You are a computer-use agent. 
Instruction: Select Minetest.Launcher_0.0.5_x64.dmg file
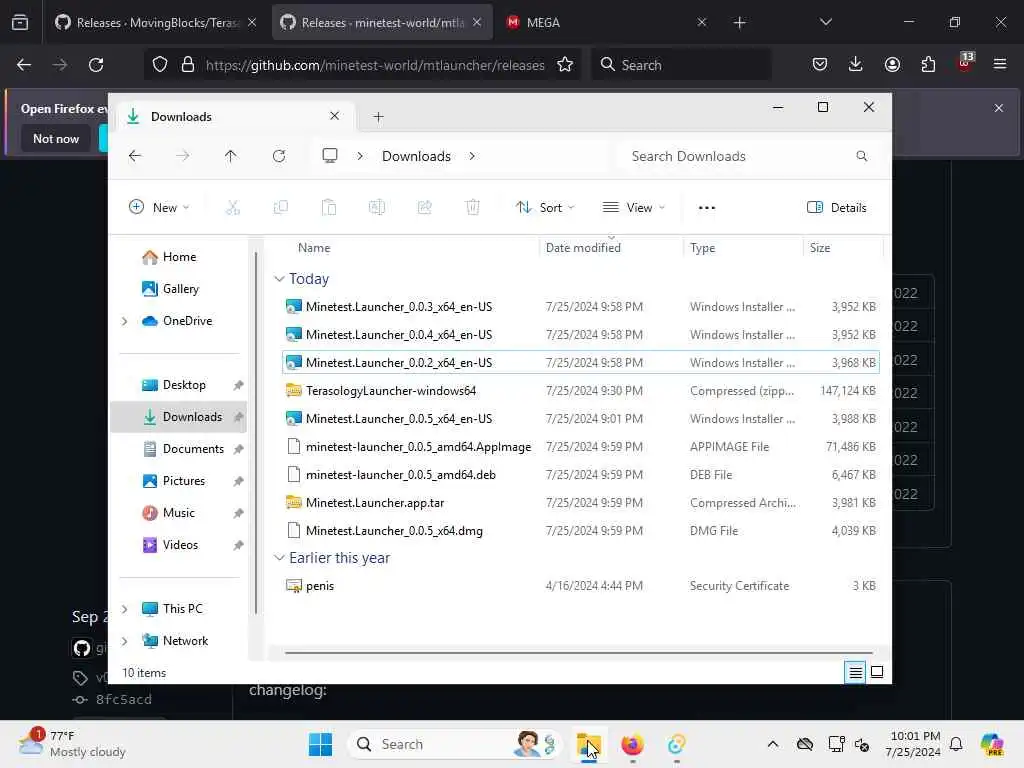tap(581, 530)
